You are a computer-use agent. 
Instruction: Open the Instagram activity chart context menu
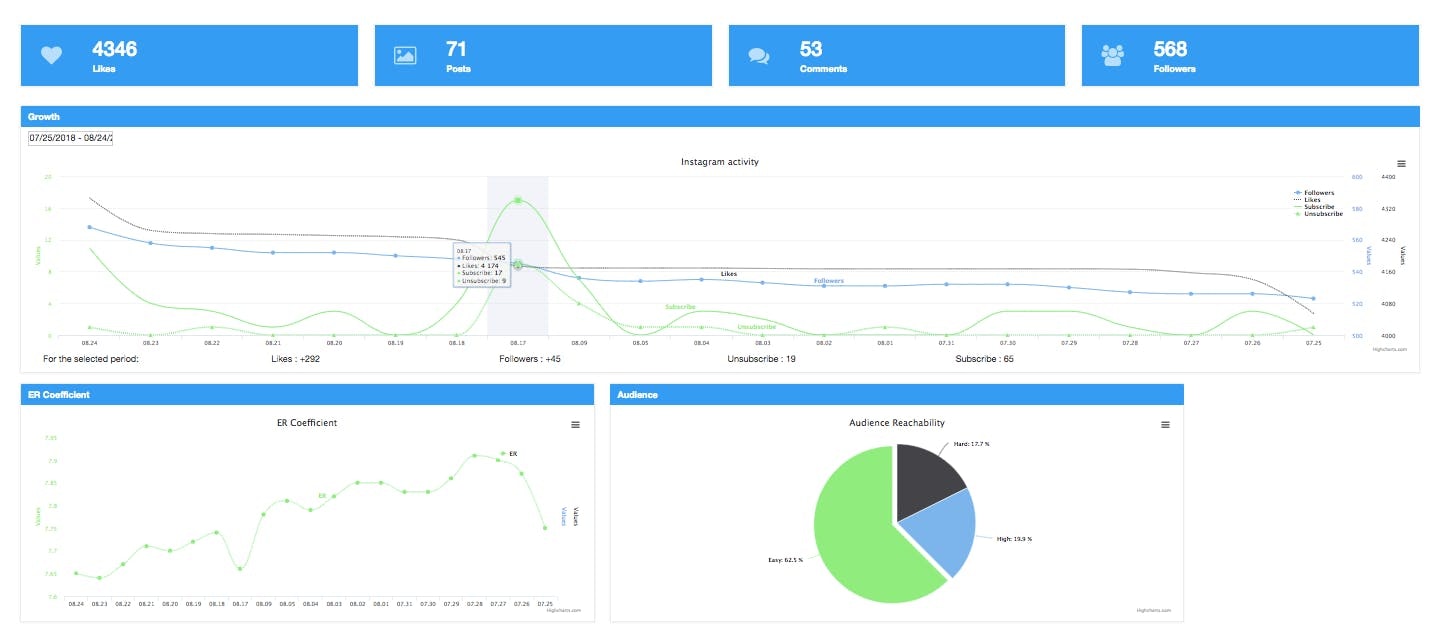coord(1401,163)
